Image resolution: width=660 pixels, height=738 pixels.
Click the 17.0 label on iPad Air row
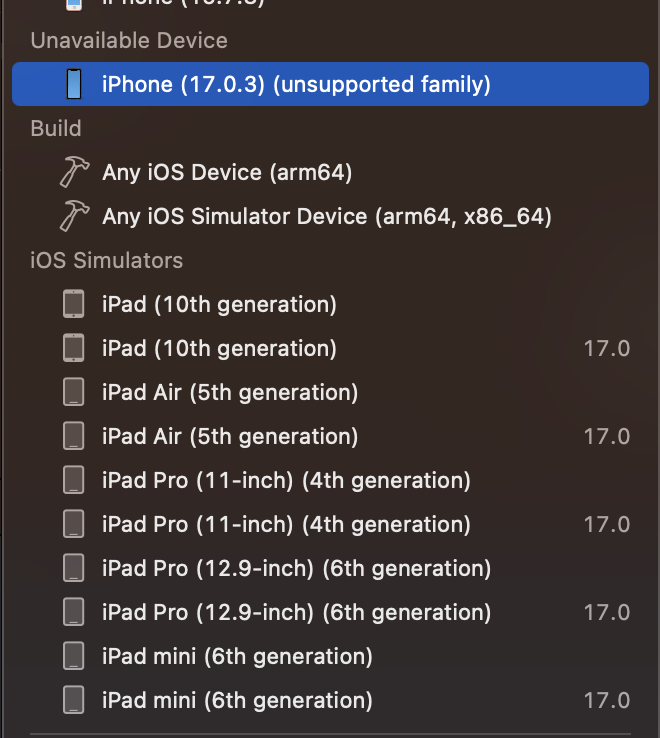tap(607, 436)
